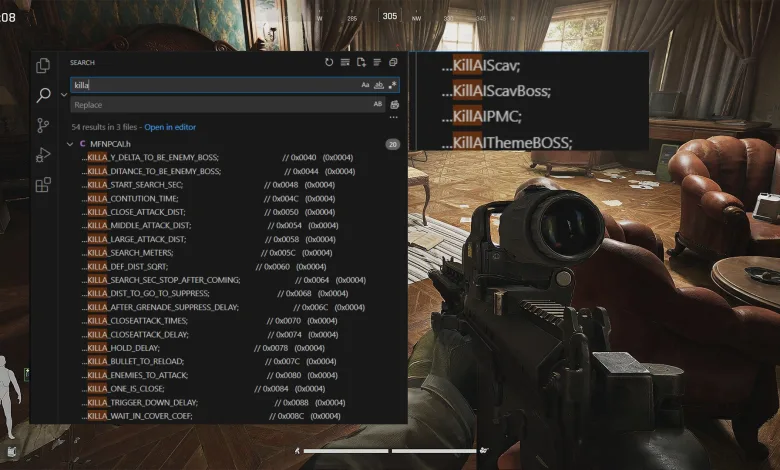The height and width of the screenshot is (470, 780).
Task: Collapse the replace field chevron
Action: click(63, 95)
